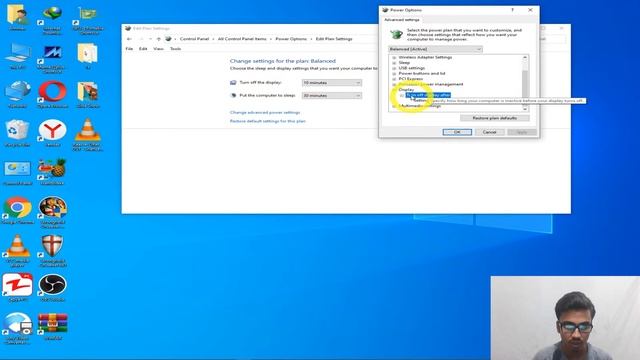Expand the Sleep node

394,63
